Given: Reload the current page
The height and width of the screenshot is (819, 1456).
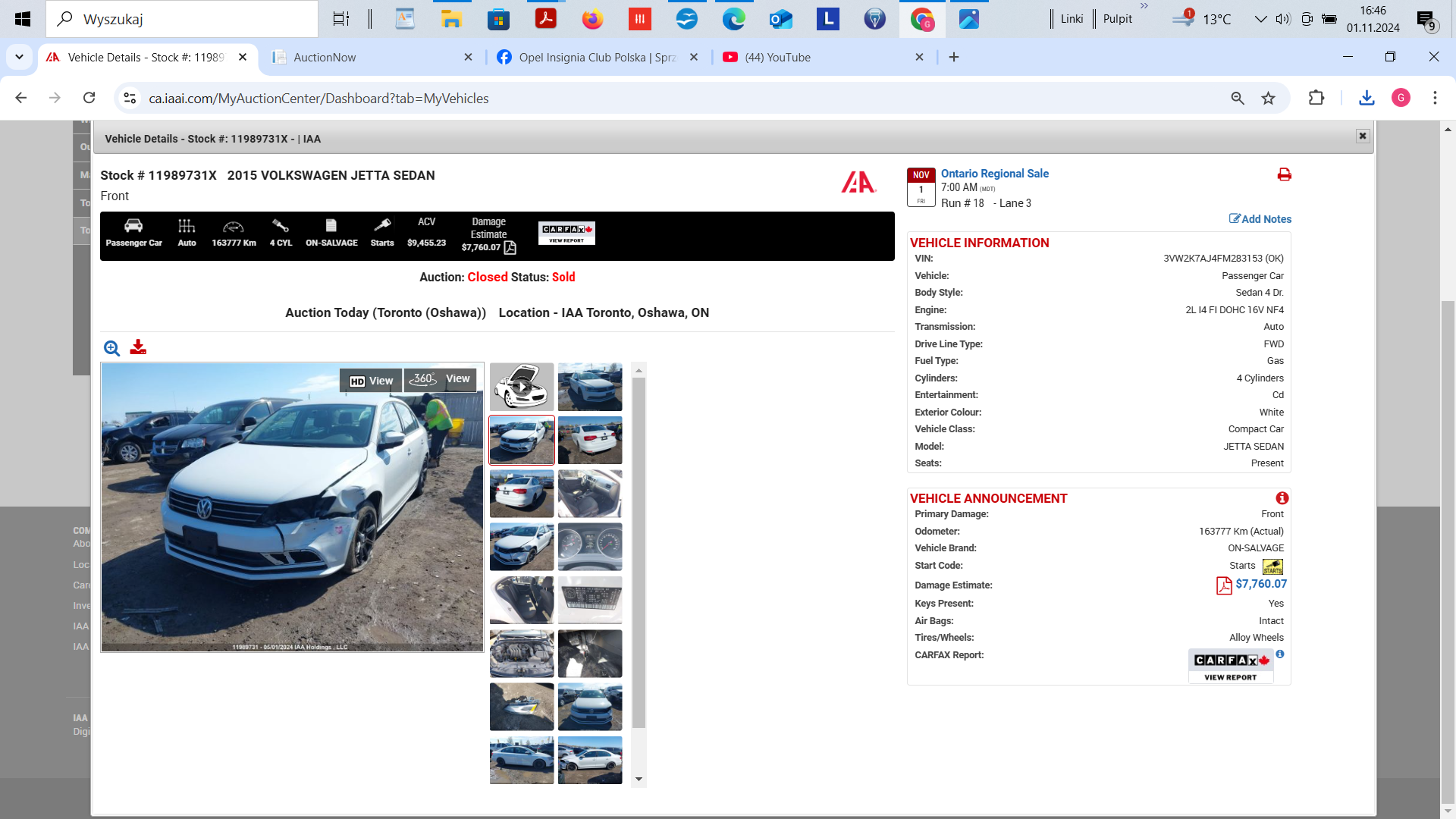Looking at the screenshot, I should 89,98.
